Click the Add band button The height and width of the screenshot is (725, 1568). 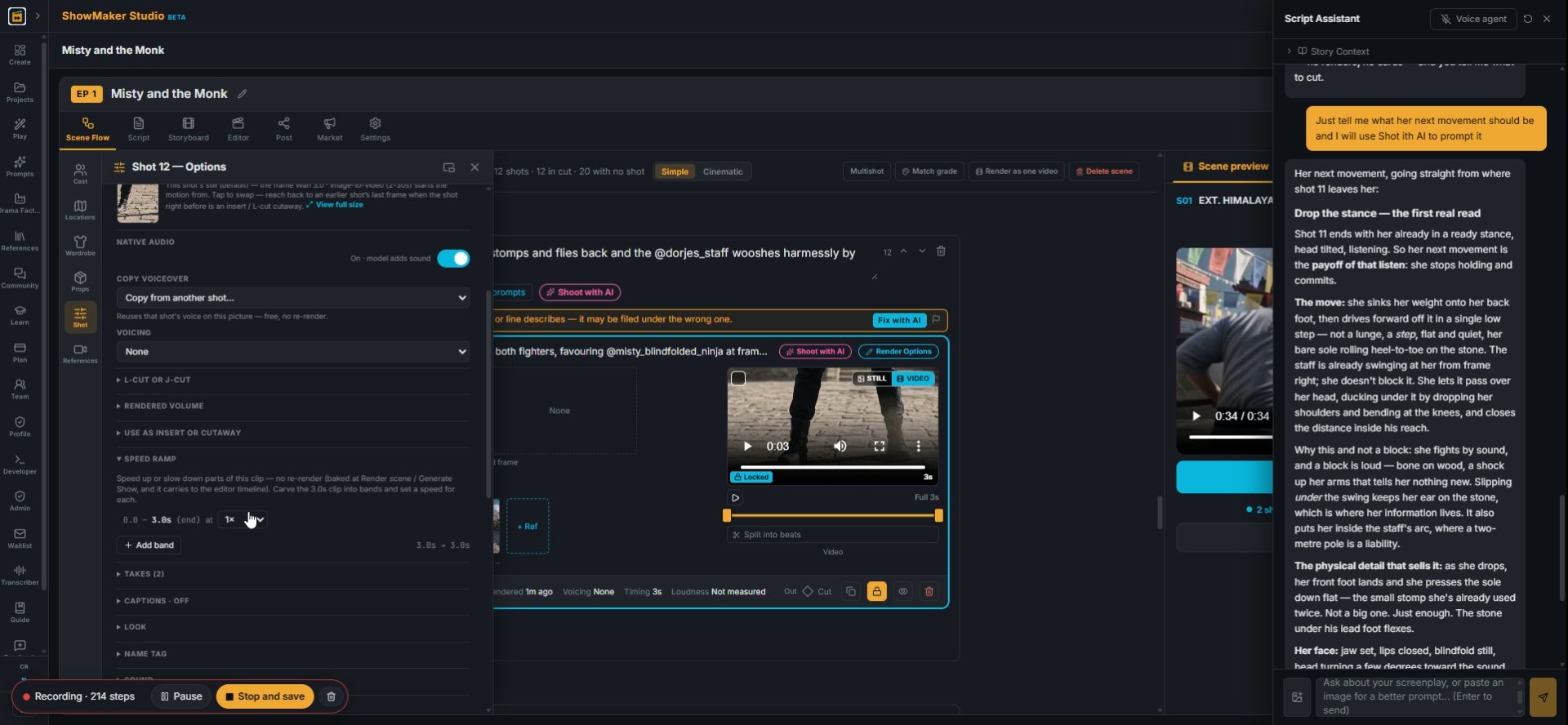click(x=149, y=545)
